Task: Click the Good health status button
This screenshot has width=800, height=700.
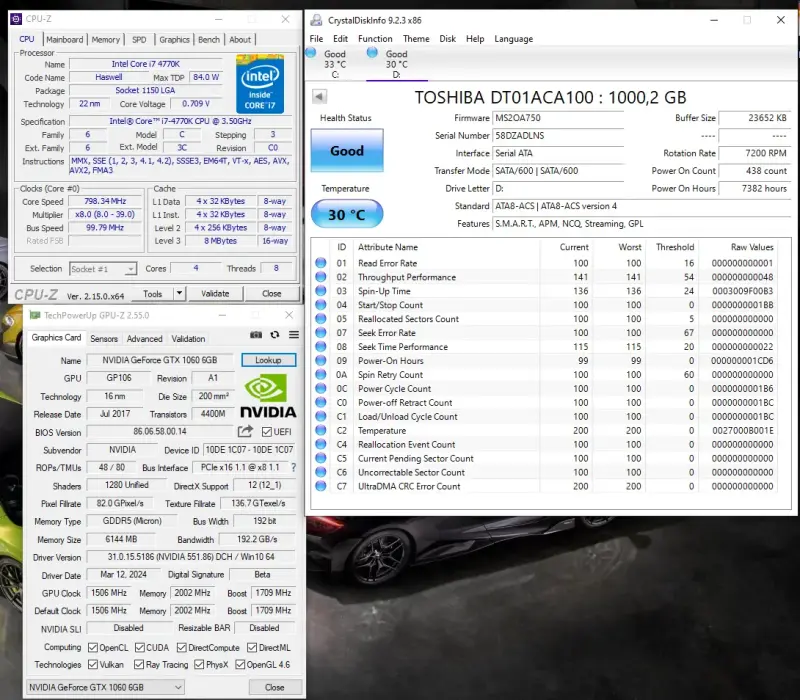Action: pyautogui.click(x=347, y=151)
